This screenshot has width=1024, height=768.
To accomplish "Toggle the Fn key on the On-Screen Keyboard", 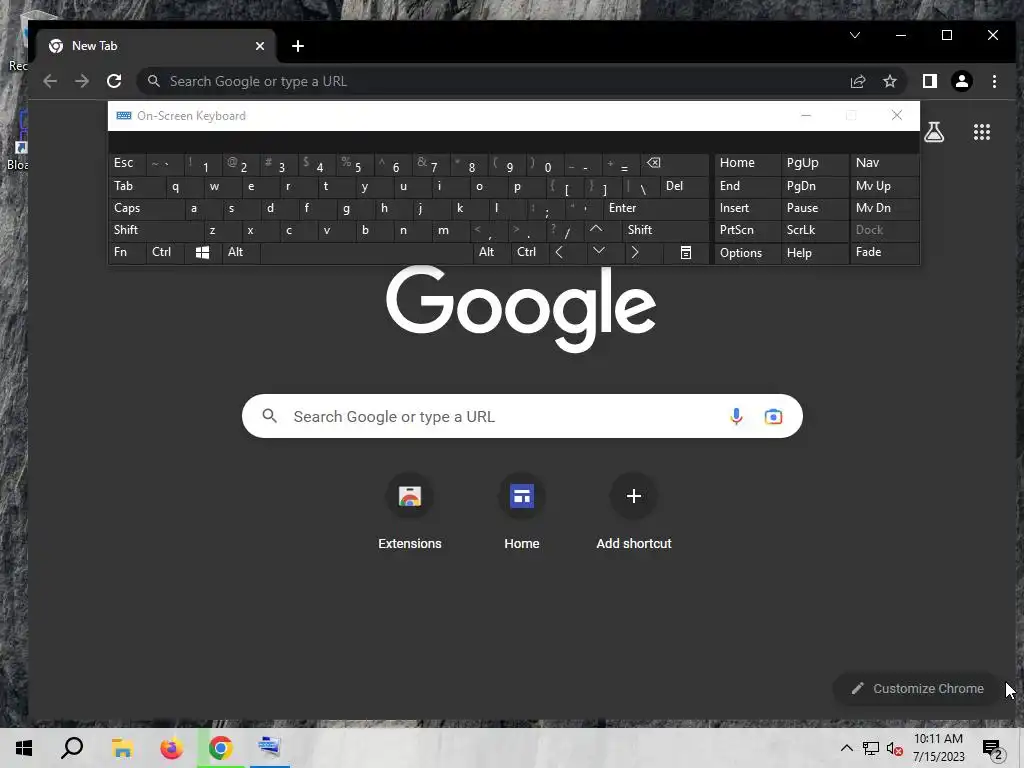I will click(127, 252).
